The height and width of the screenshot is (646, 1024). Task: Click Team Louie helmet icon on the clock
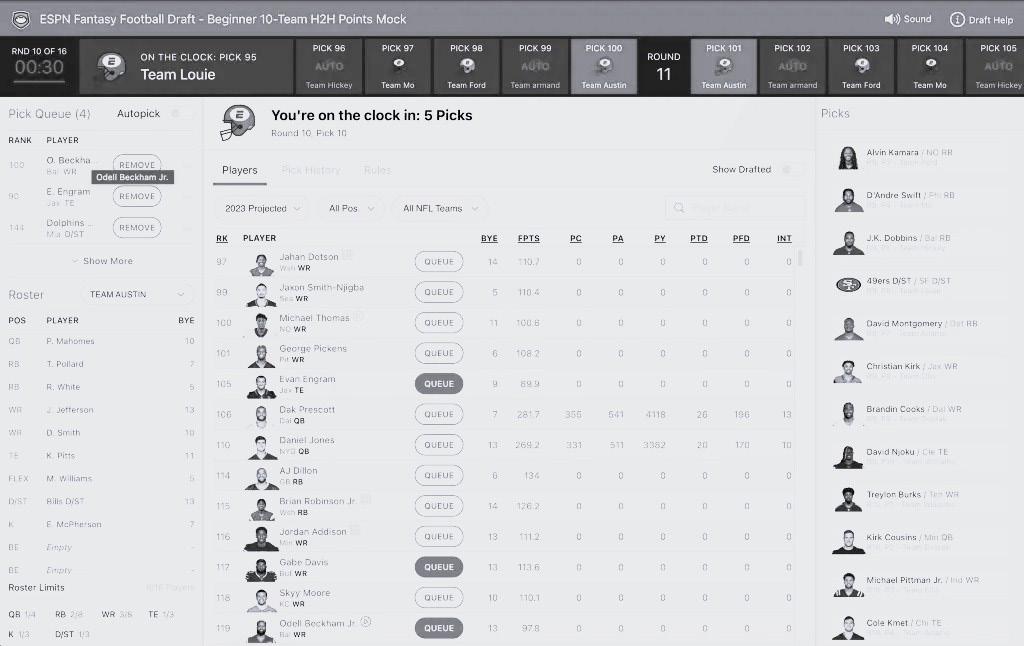[111, 67]
